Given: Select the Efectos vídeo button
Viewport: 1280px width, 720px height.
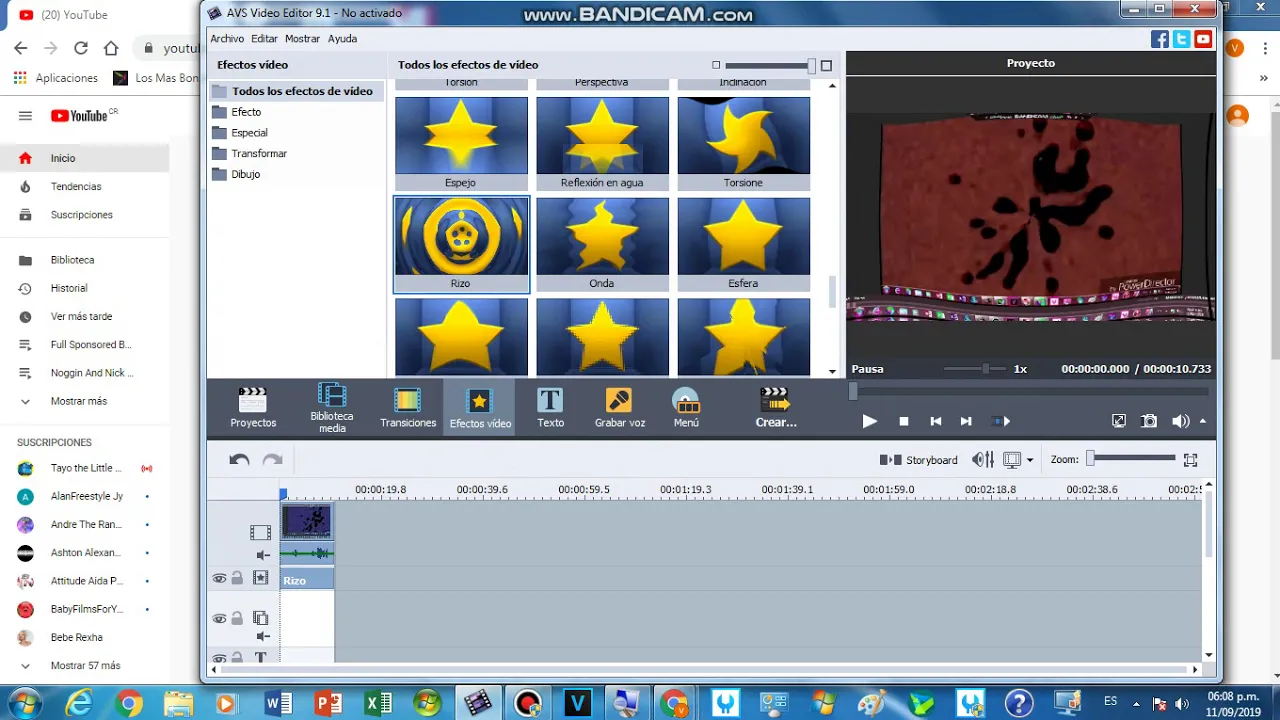Looking at the screenshot, I should click(480, 407).
